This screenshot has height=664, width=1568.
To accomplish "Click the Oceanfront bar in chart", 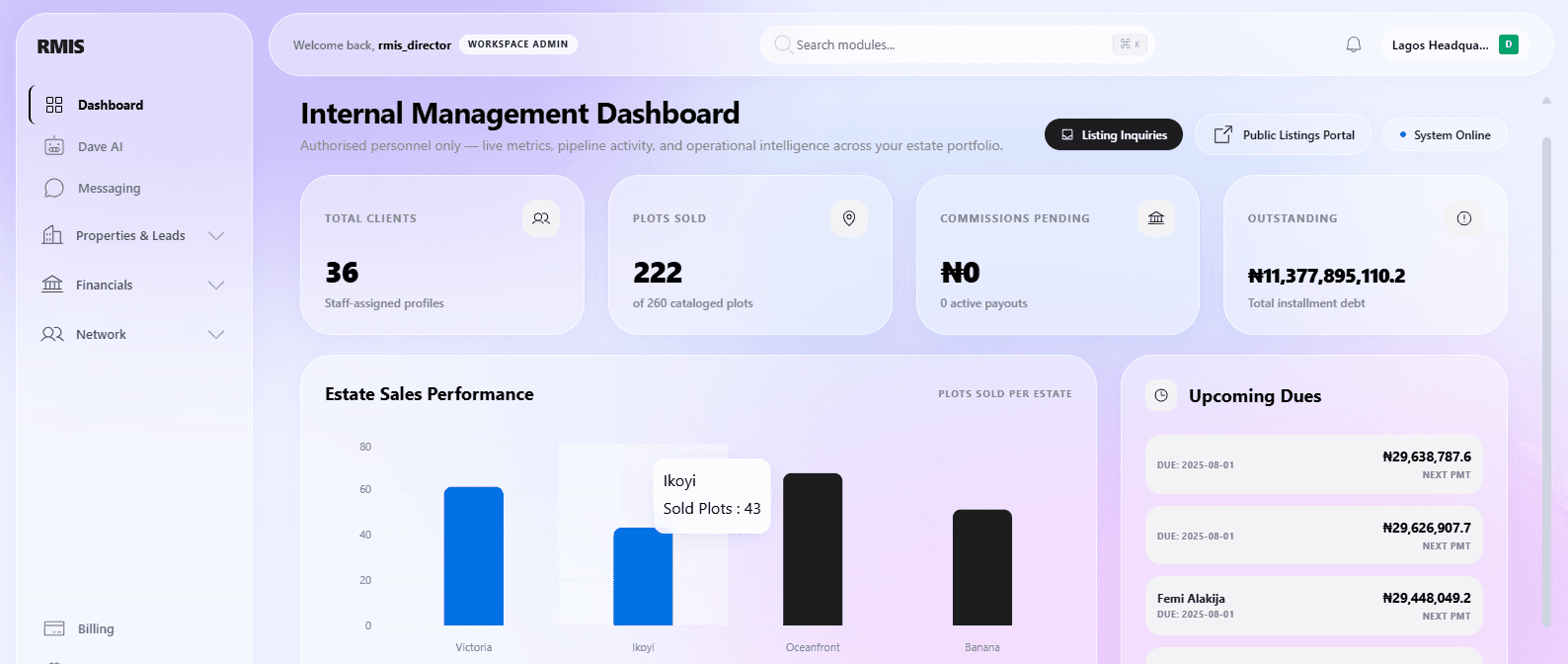I will 813,549.
